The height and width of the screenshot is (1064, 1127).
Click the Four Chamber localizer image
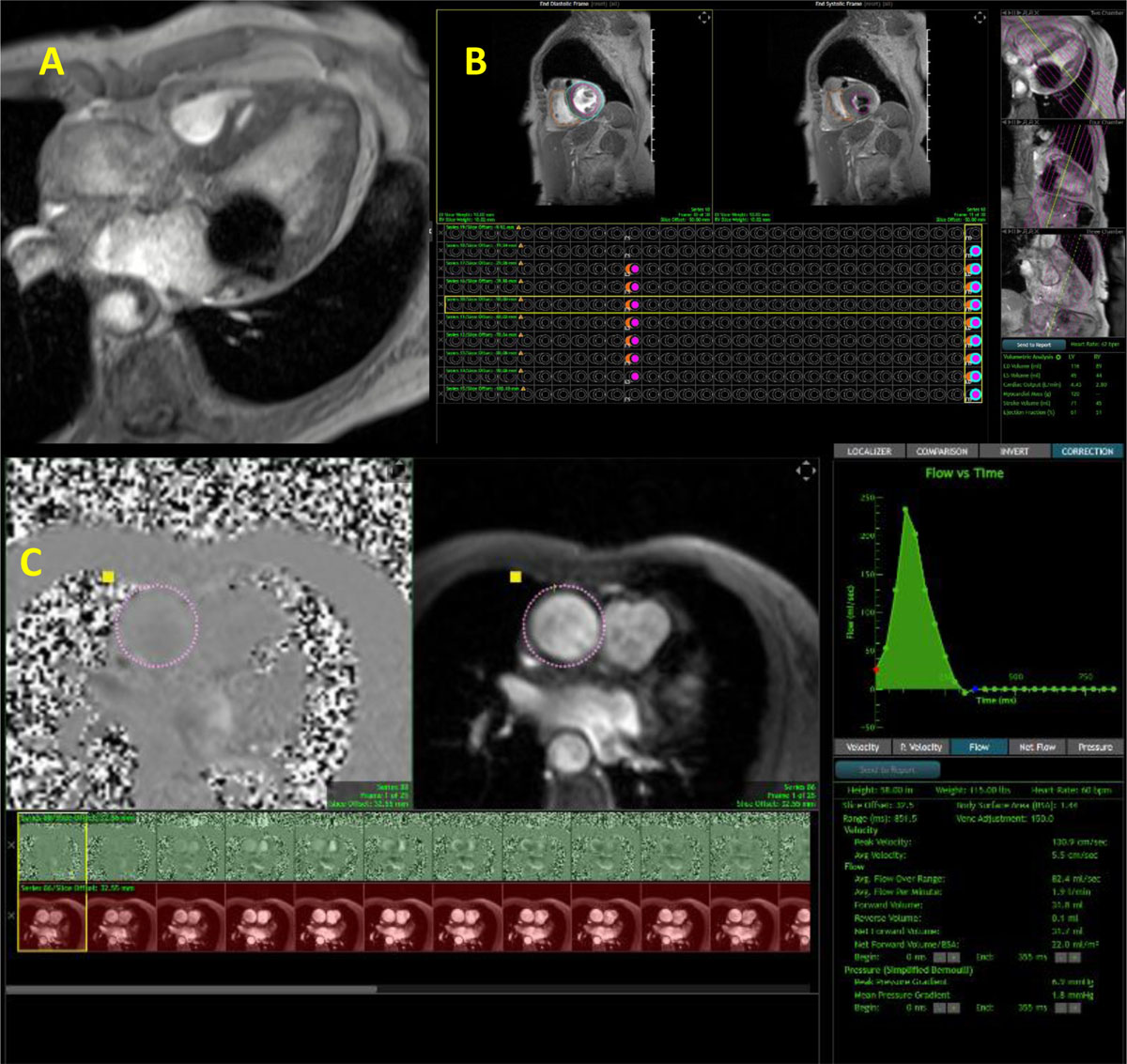(x=1062, y=176)
